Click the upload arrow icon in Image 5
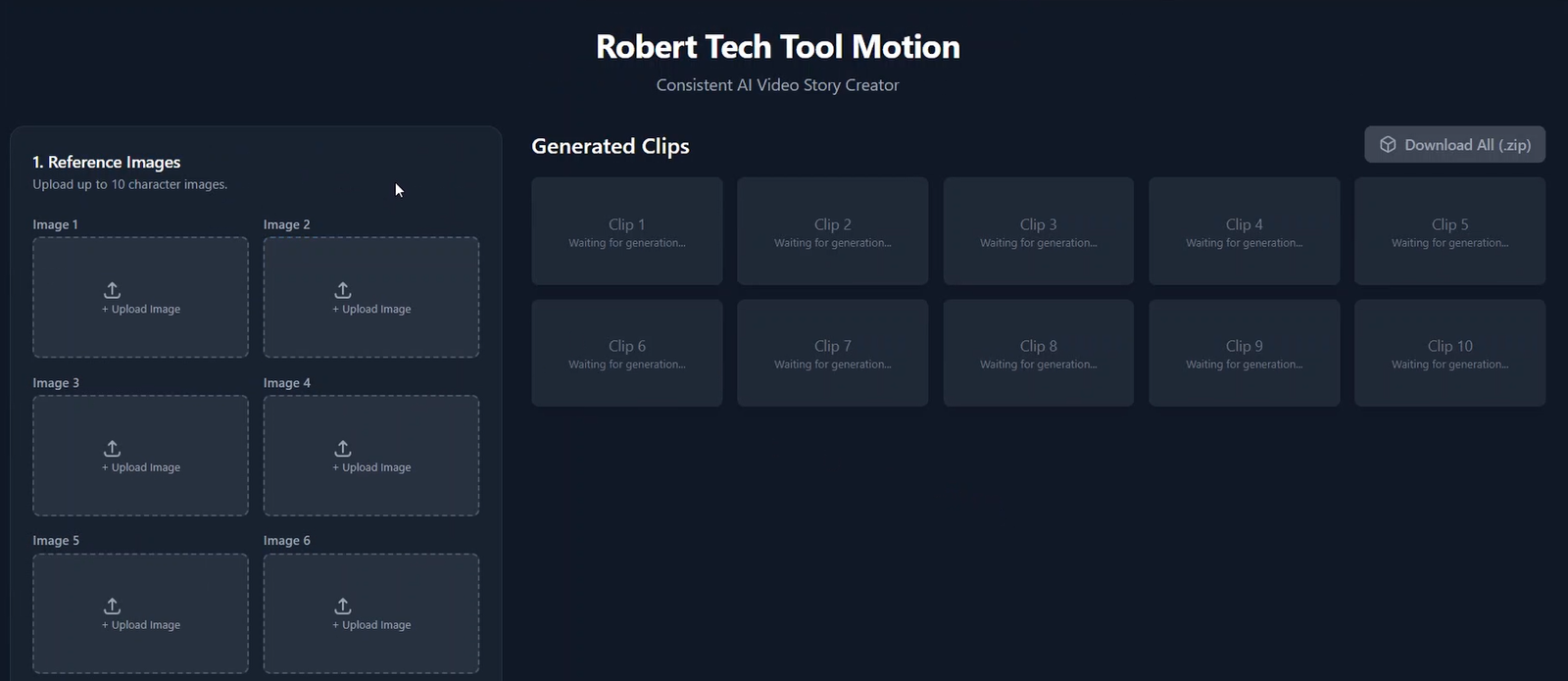 [113, 606]
